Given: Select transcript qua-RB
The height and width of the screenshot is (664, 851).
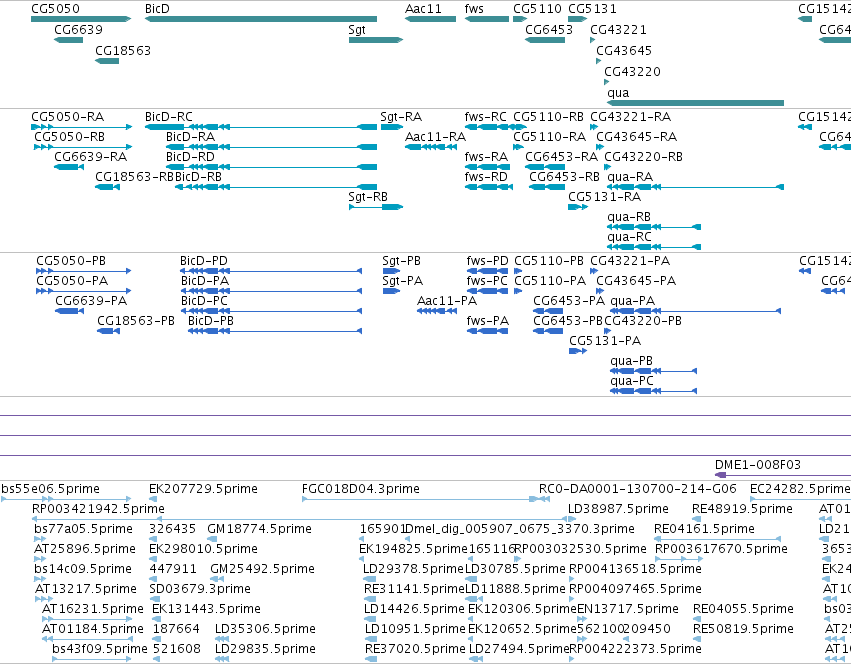Looking at the screenshot, I should pos(654,227).
